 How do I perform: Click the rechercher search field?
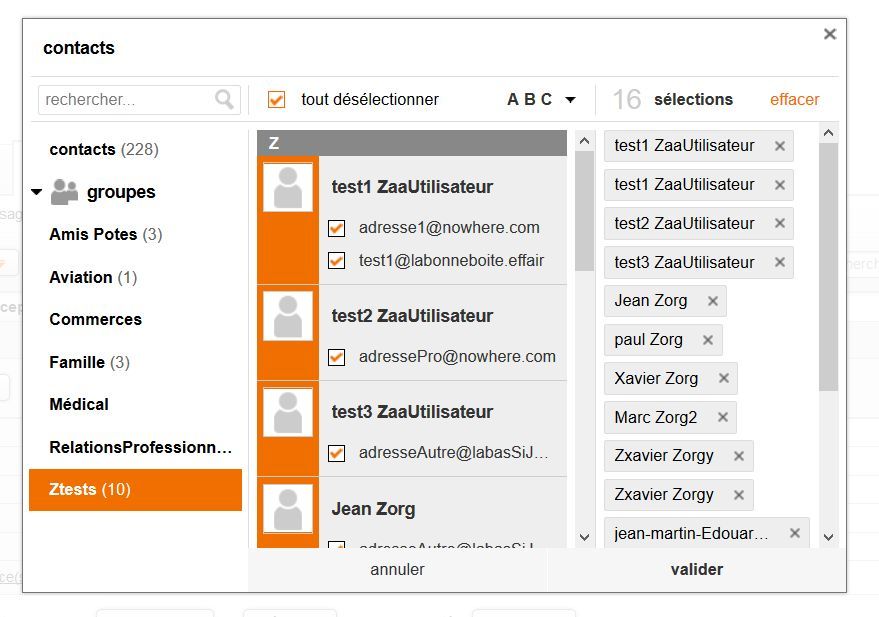click(x=125, y=100)
